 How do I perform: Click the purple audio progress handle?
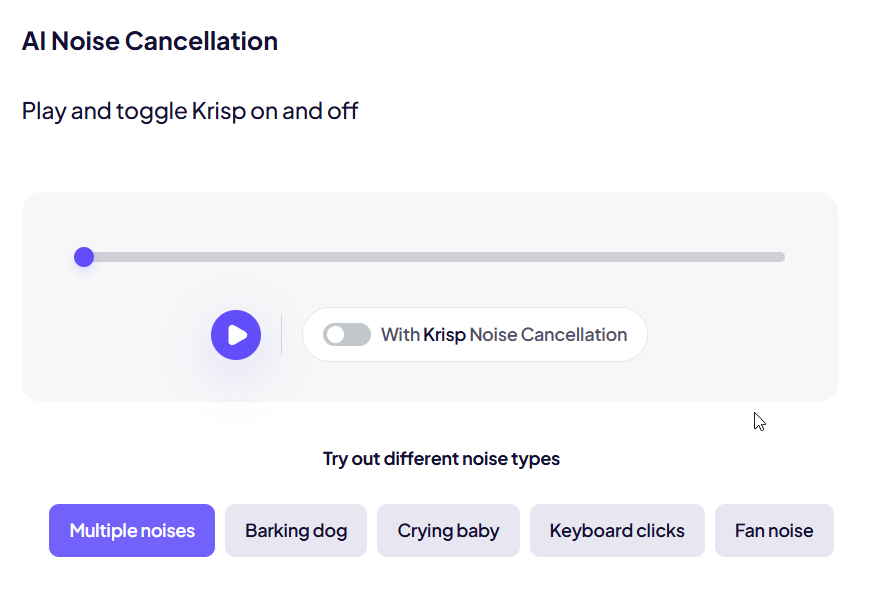tap(84, 257)
